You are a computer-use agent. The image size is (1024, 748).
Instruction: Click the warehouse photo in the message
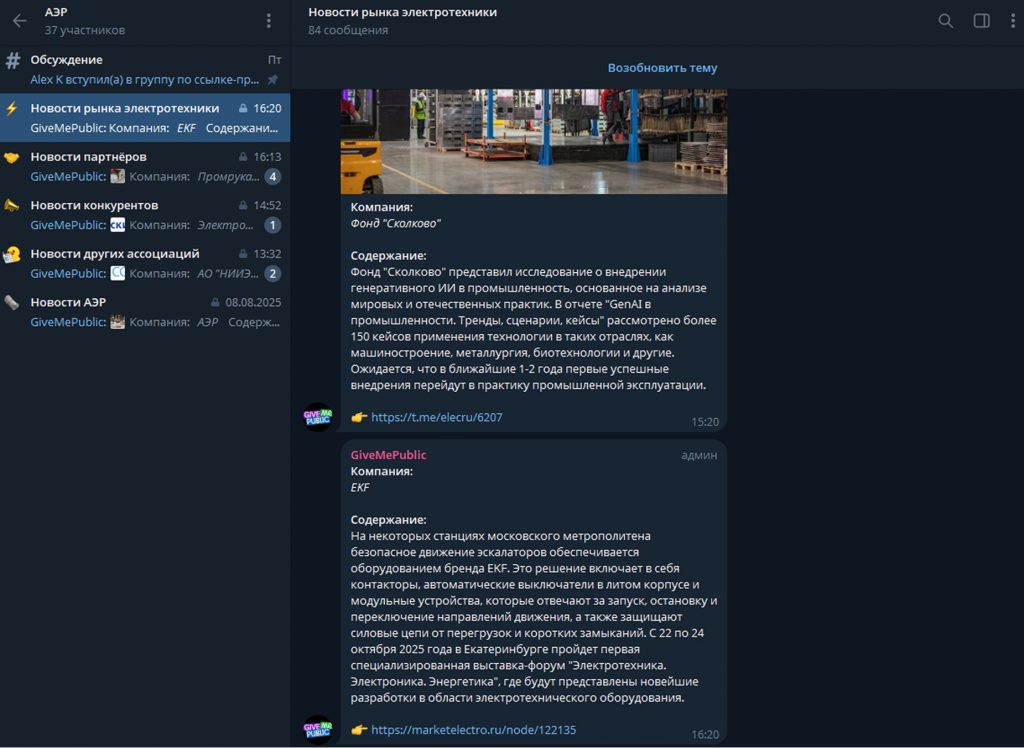[533, 140]
